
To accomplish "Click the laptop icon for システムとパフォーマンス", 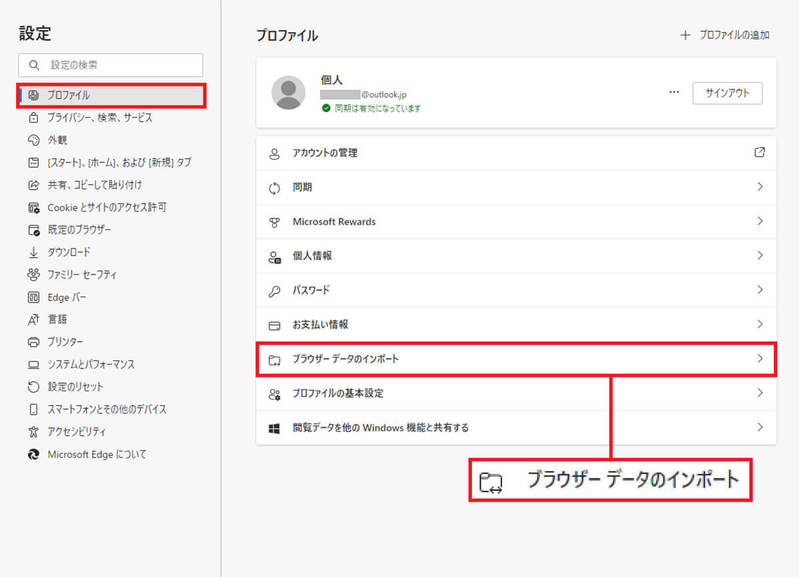I will (x=34, y=365).
